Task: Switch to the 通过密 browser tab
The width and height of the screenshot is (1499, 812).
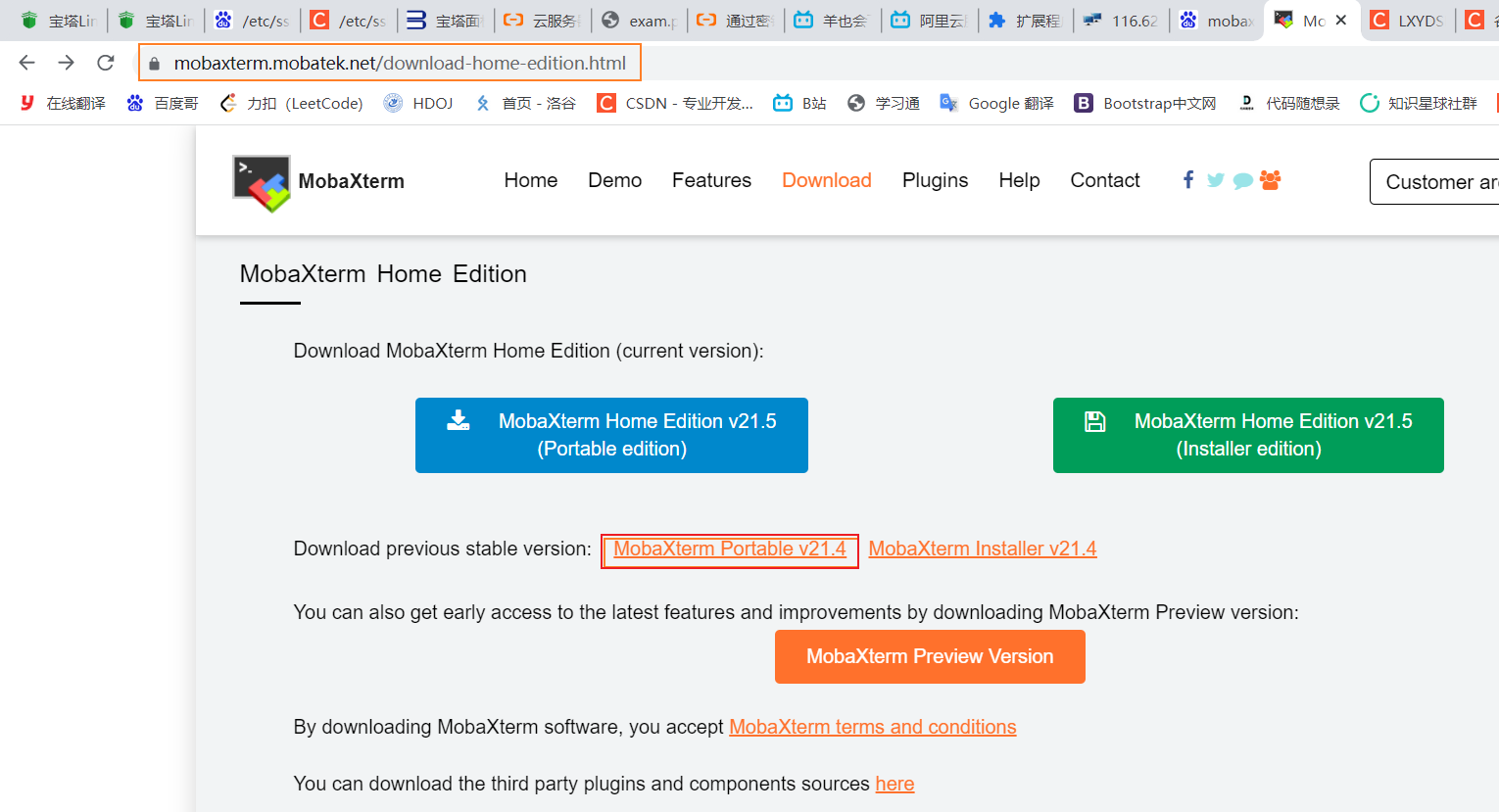Action: pos(737,21)
